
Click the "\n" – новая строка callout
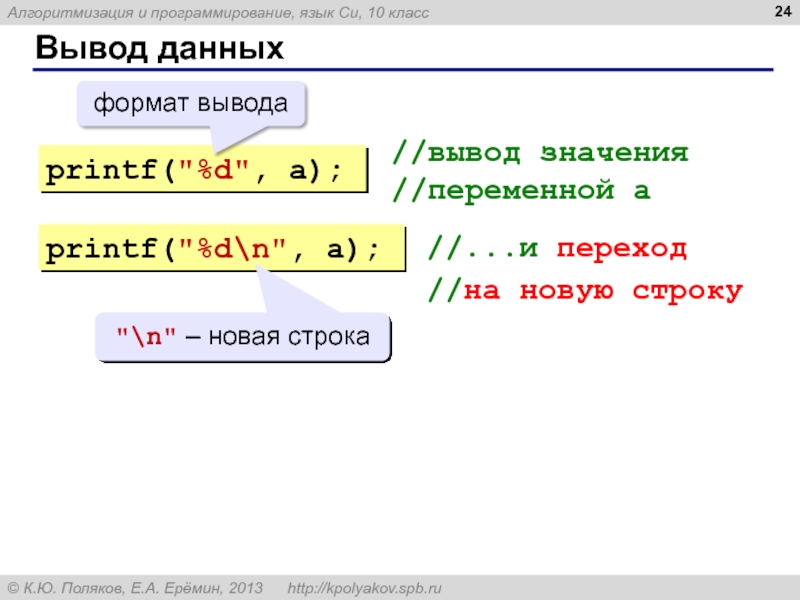[x=242, y=339]
